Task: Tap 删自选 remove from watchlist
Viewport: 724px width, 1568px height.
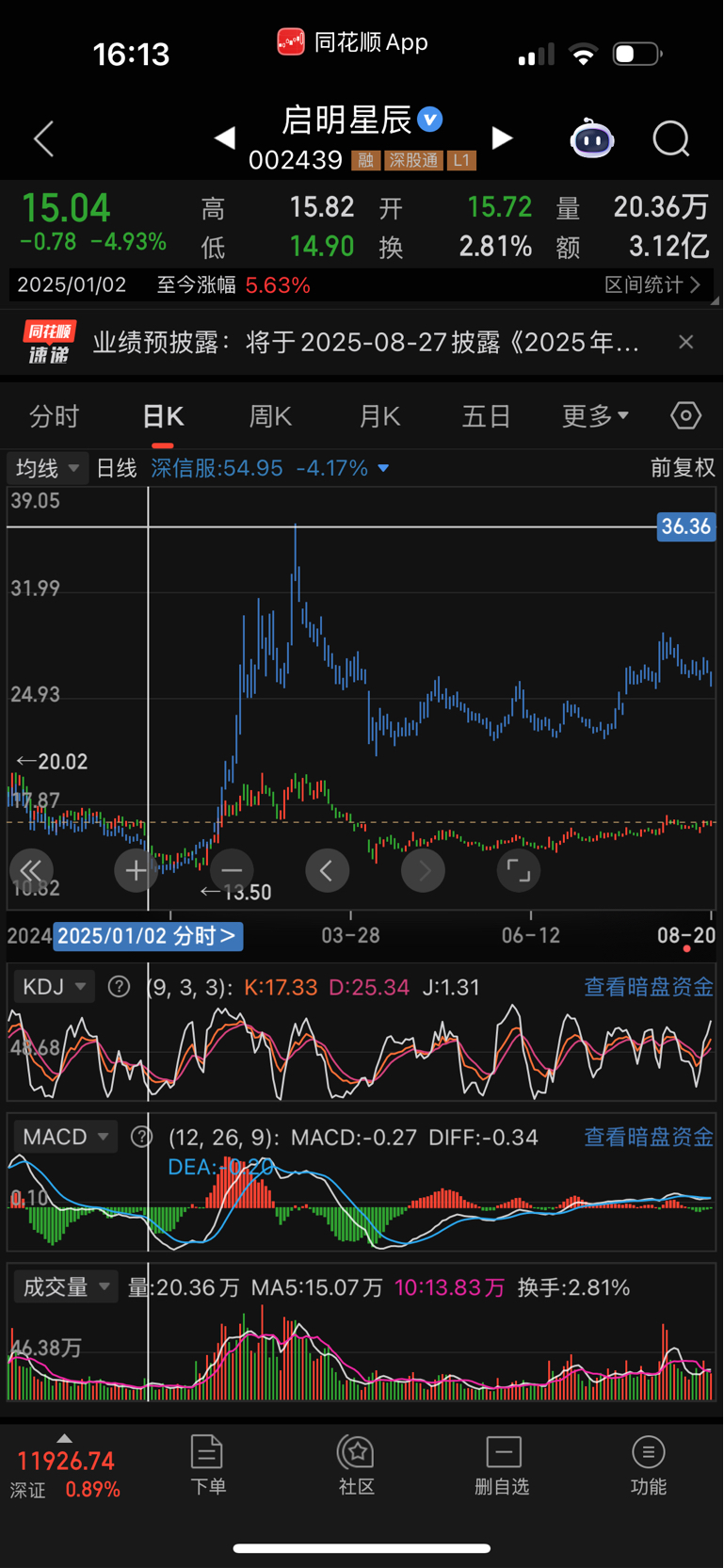Action: (x=503, y=1465)
